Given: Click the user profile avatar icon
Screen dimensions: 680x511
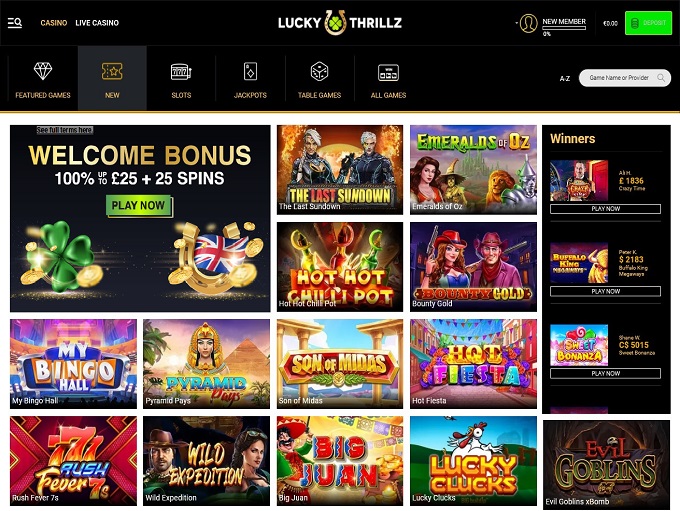Looking at the screenshot, I should pos(528,23).
